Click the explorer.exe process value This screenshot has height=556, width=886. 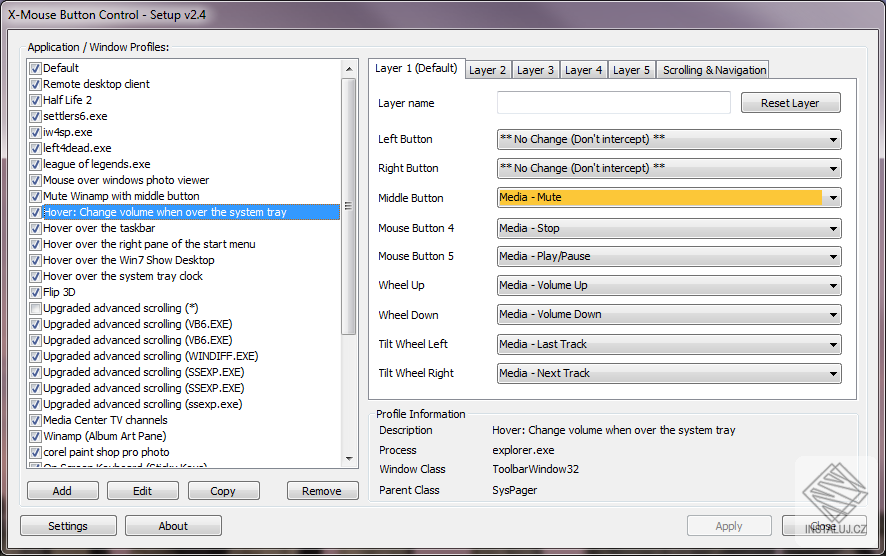523,450
